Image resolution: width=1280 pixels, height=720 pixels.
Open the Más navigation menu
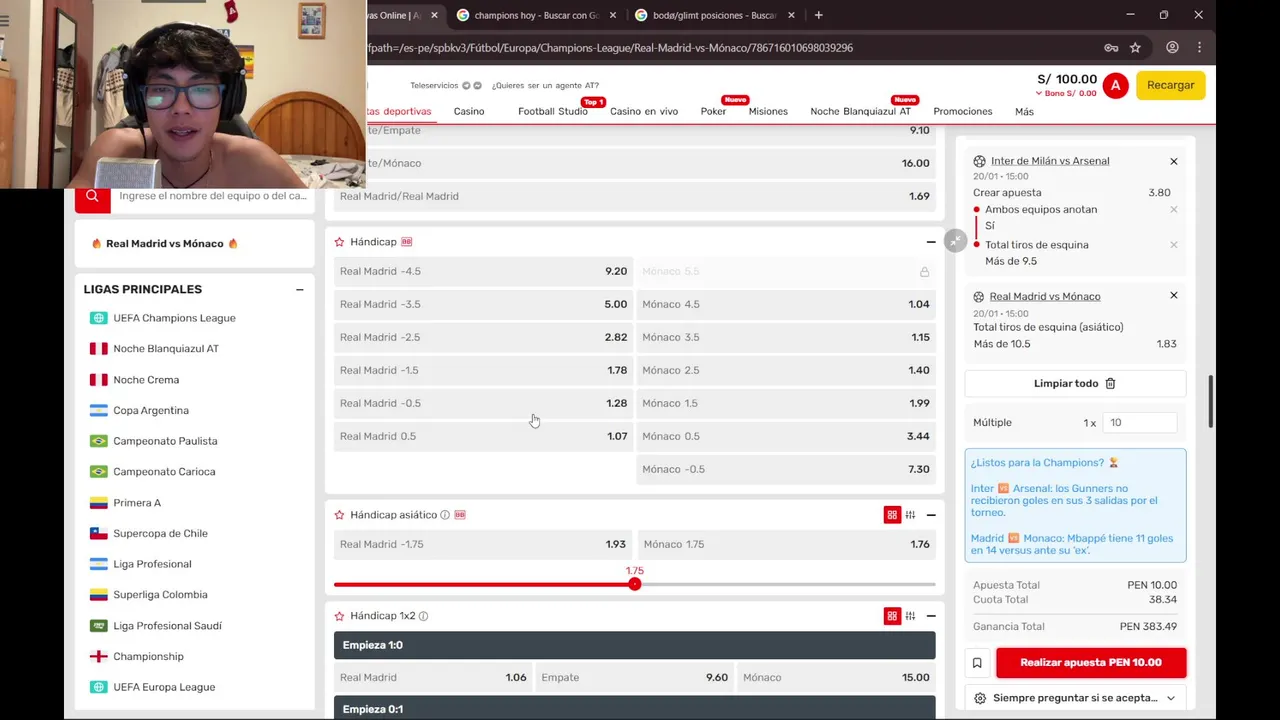pyautogui.click(x=1024, y=112)
